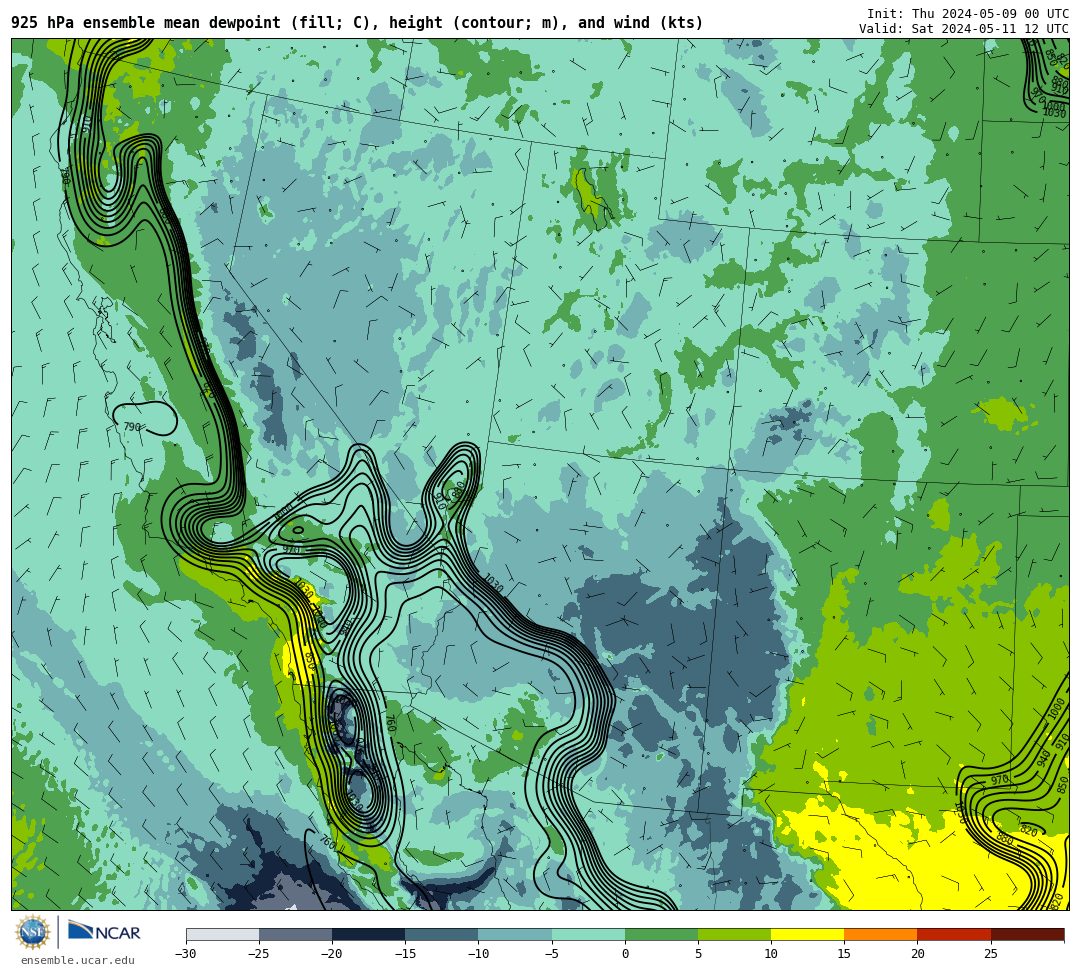Image resolution: width=1080 pixels, height=973 pixels.
Task: Pick the yellow 10 to 15 colorbar segment
Action: pos(807,934)
